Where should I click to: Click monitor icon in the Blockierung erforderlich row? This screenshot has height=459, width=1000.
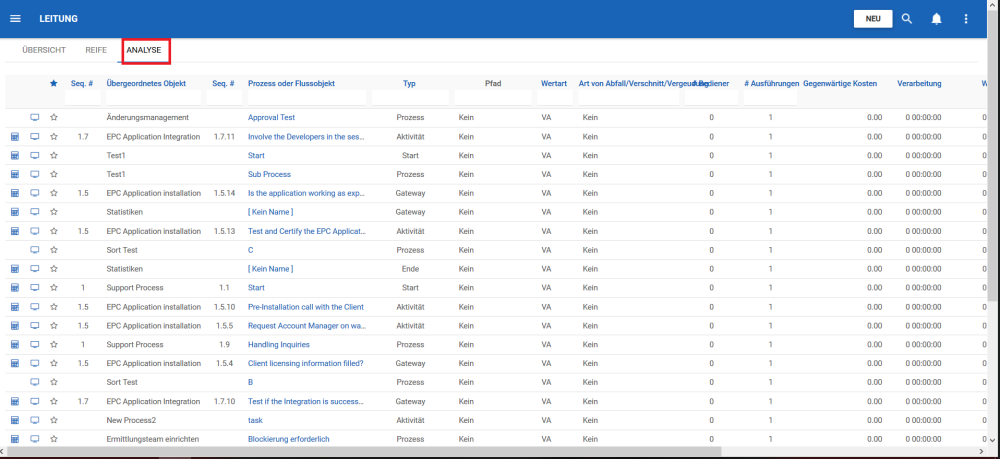tap(35, 439)
